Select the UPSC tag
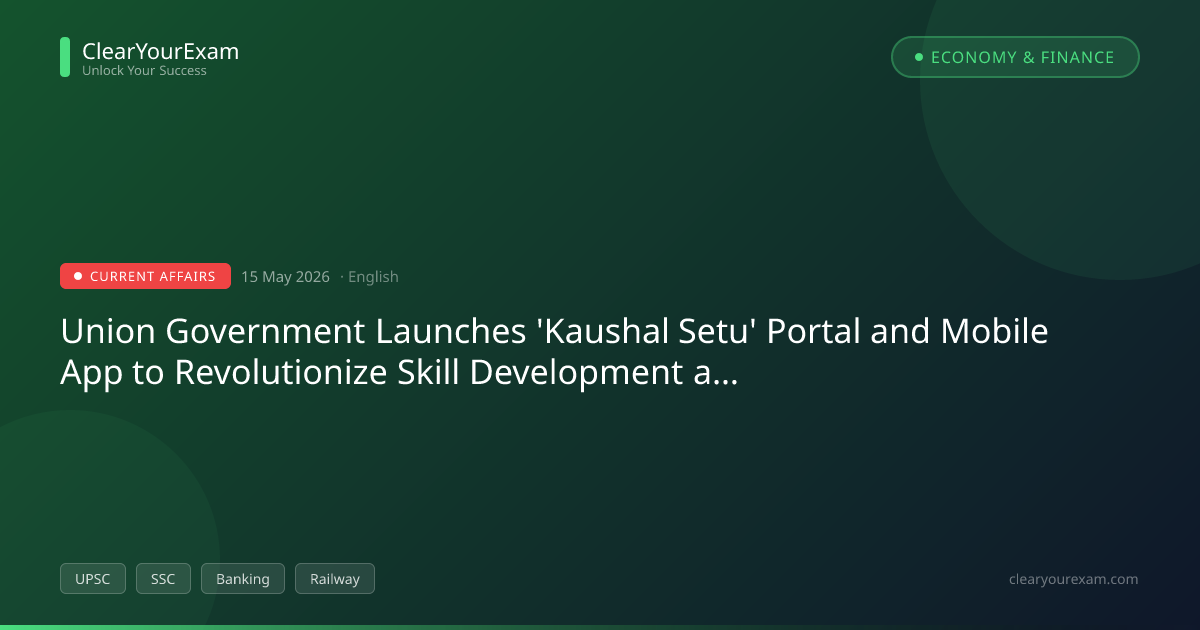The height and width of the screenshot is (630, 1200). point(93,579)
